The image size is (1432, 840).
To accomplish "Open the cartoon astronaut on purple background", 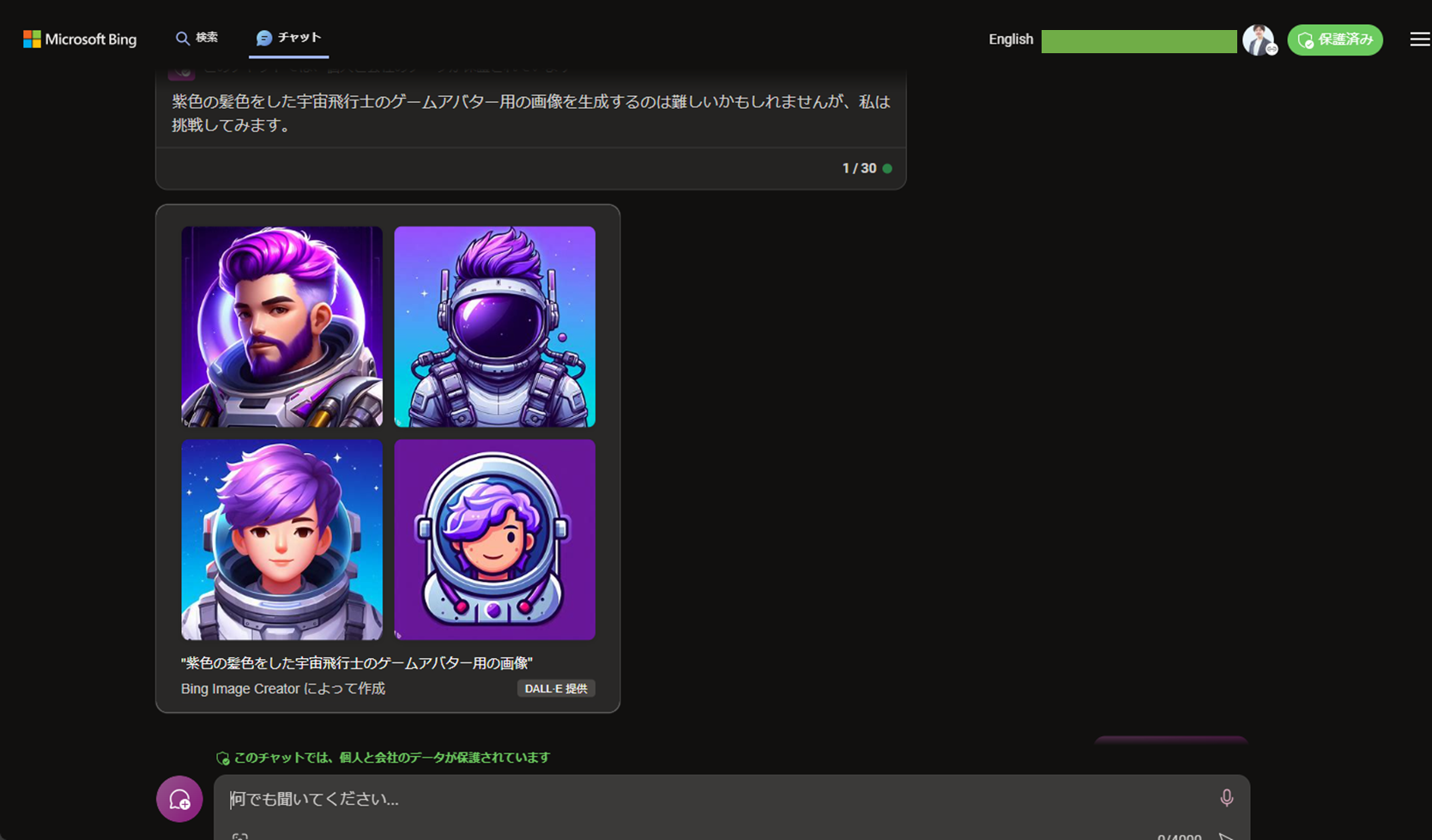I will (x=495, y=540).
